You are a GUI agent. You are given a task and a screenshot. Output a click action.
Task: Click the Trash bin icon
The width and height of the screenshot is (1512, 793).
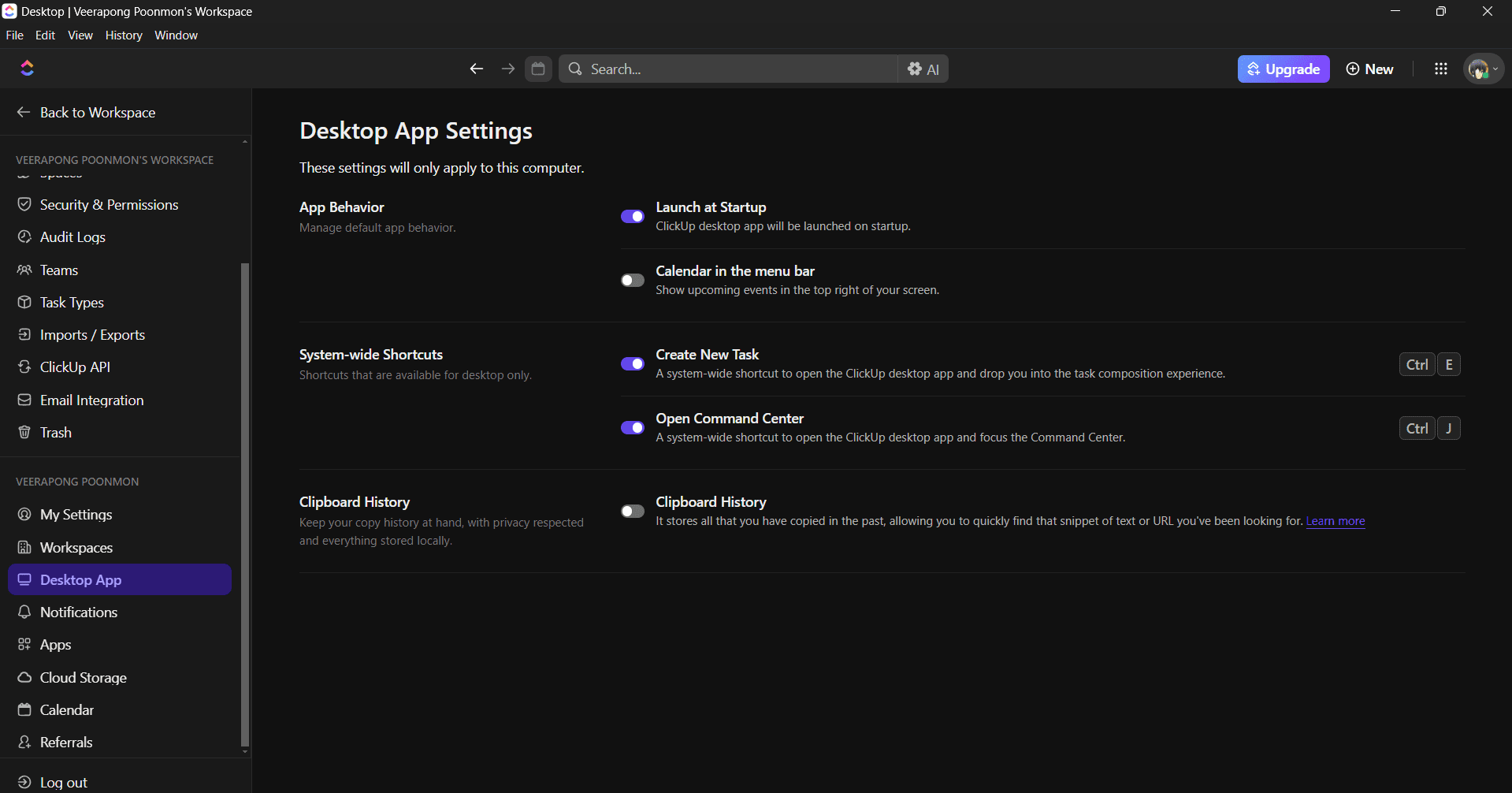[x=24, y=432]
